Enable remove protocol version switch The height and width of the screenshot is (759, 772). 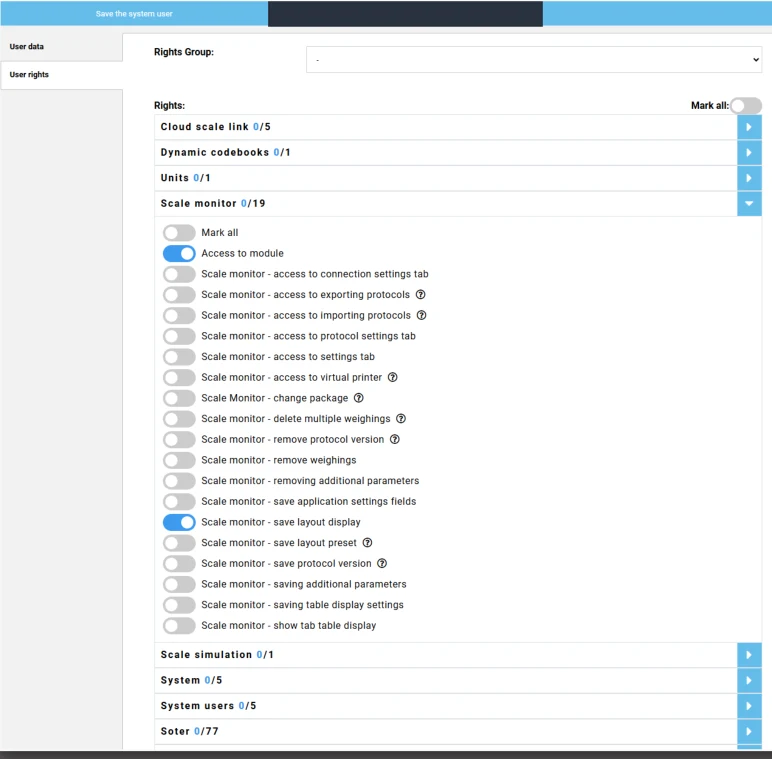pyautogui.click(x=179, y=439)
